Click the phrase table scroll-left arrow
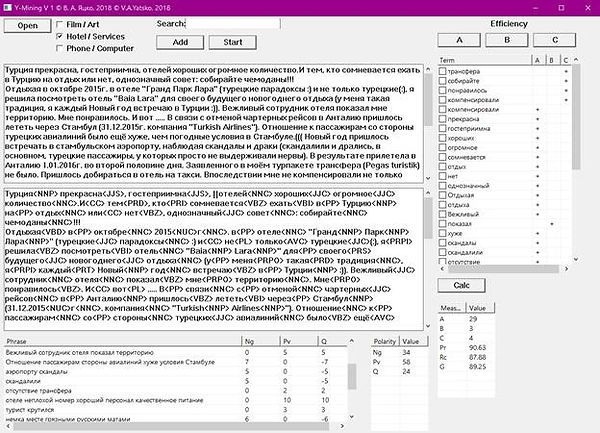Screen dimensions: 600x433 (8, 426)
